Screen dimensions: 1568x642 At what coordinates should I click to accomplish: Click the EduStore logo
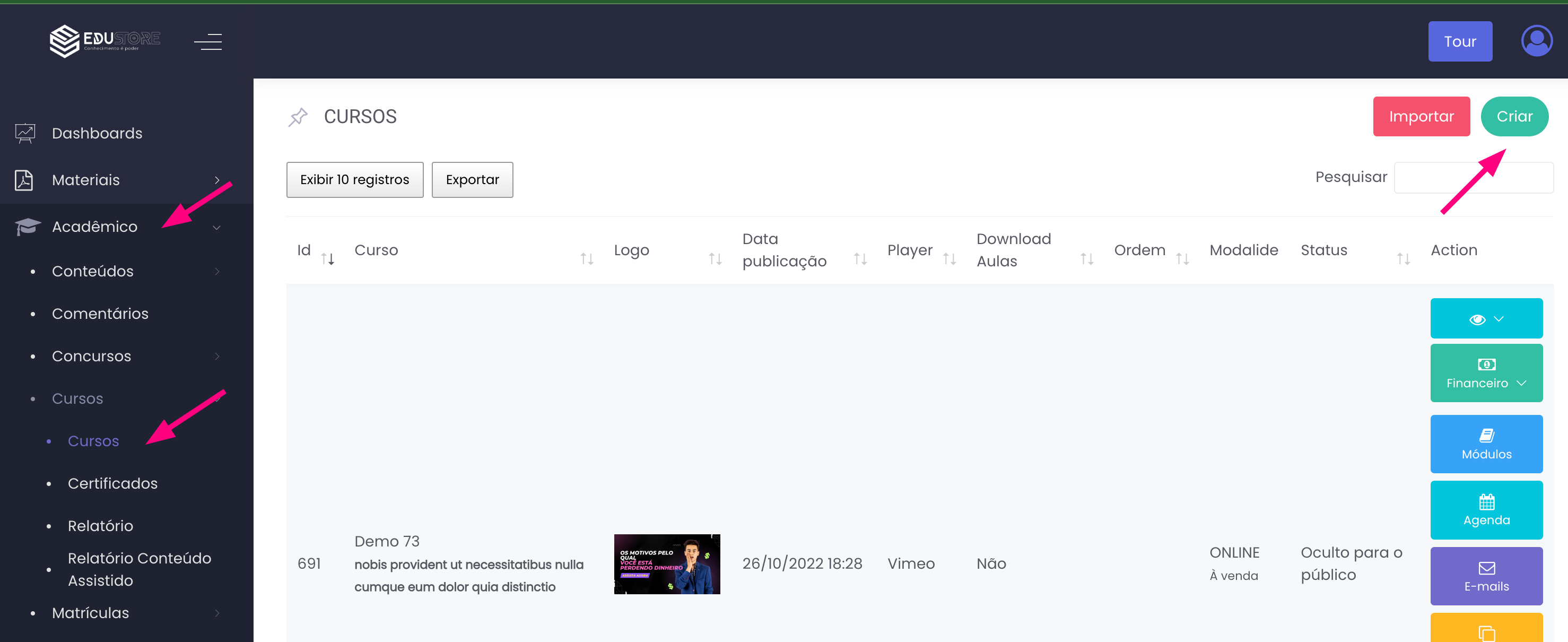[104, 41]
